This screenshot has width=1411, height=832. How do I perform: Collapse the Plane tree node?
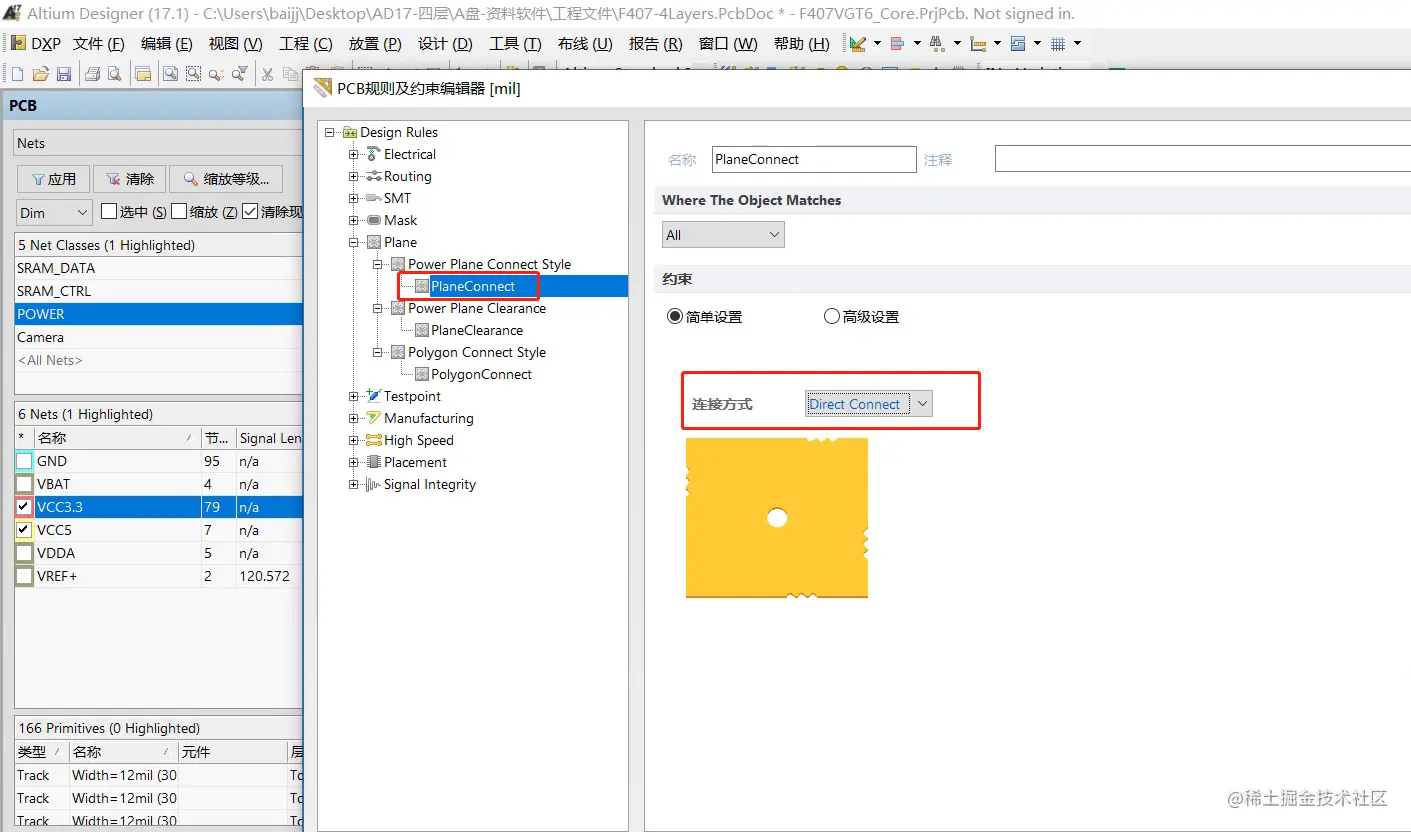[354, 242]
